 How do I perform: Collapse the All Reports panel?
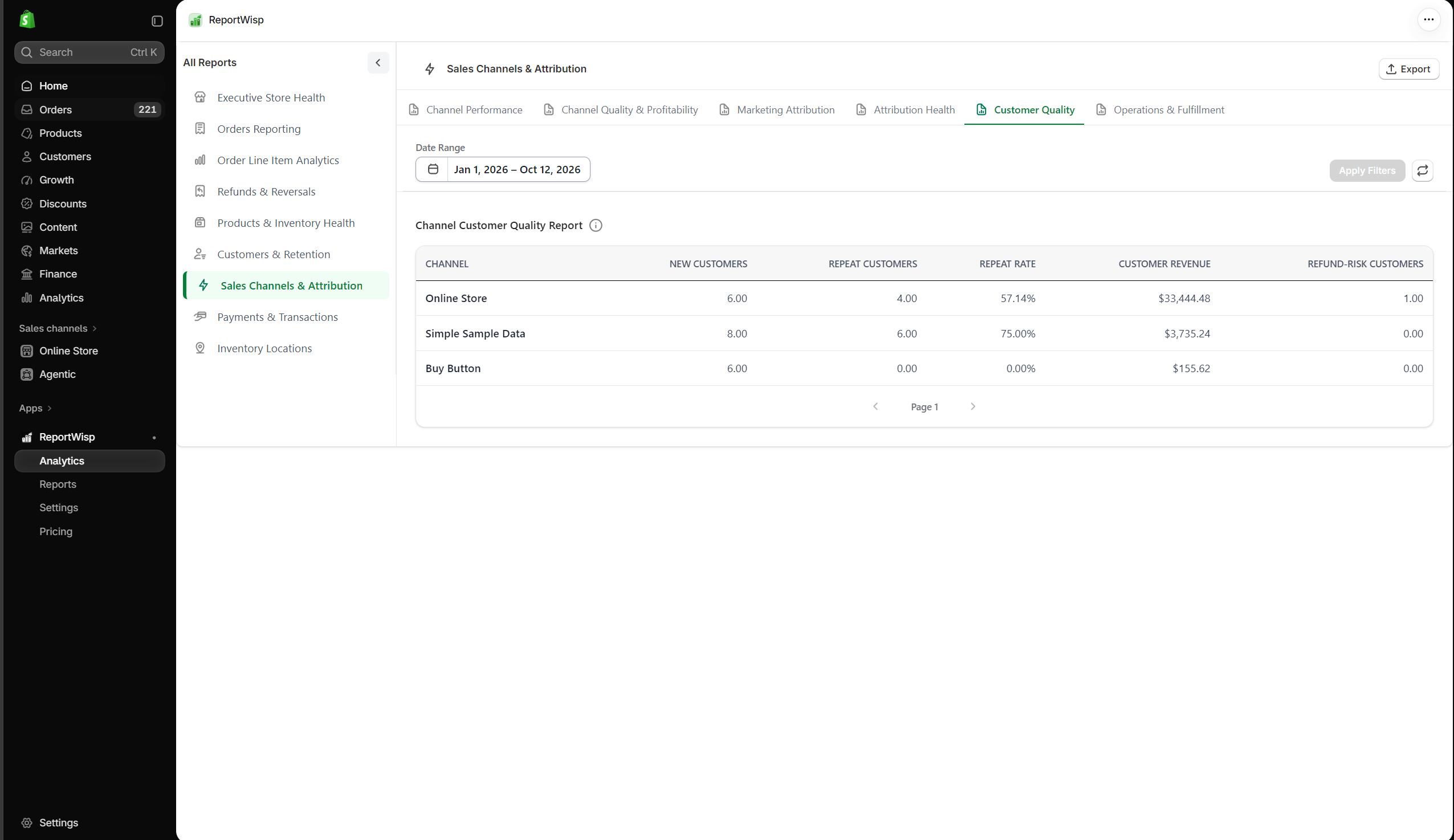tap(378, 62)
